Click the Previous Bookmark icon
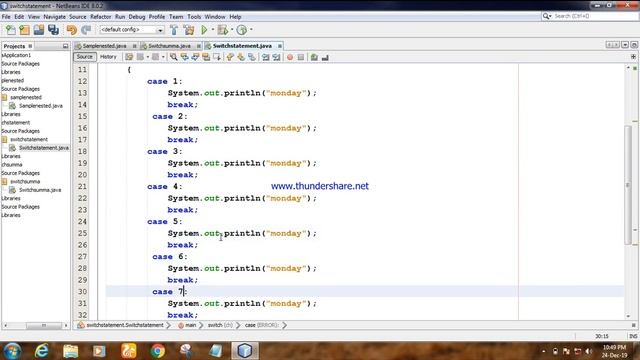The height and width of the screenshot is (360, 640). click(230, 57)
